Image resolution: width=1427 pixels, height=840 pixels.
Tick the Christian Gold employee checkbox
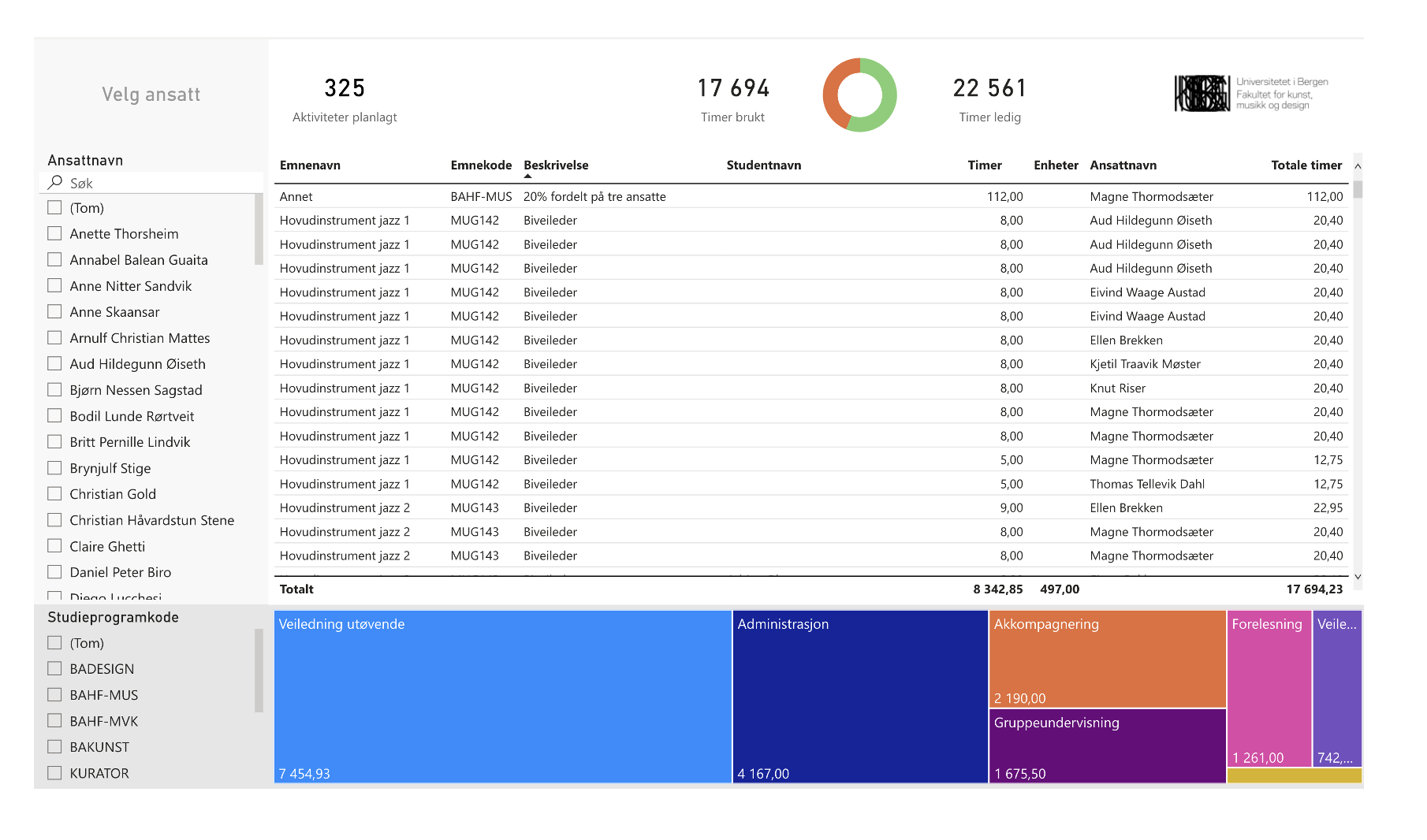54,493
